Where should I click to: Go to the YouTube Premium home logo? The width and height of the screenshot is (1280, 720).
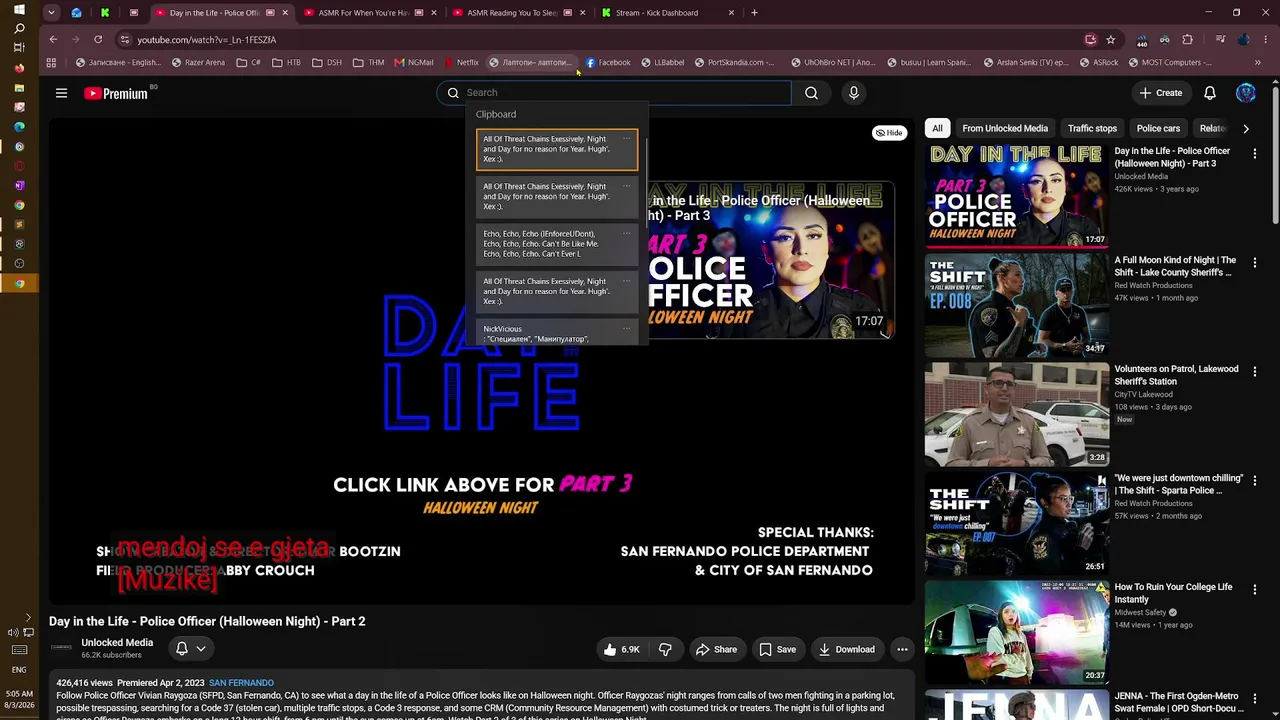click(x=116, y=93)
